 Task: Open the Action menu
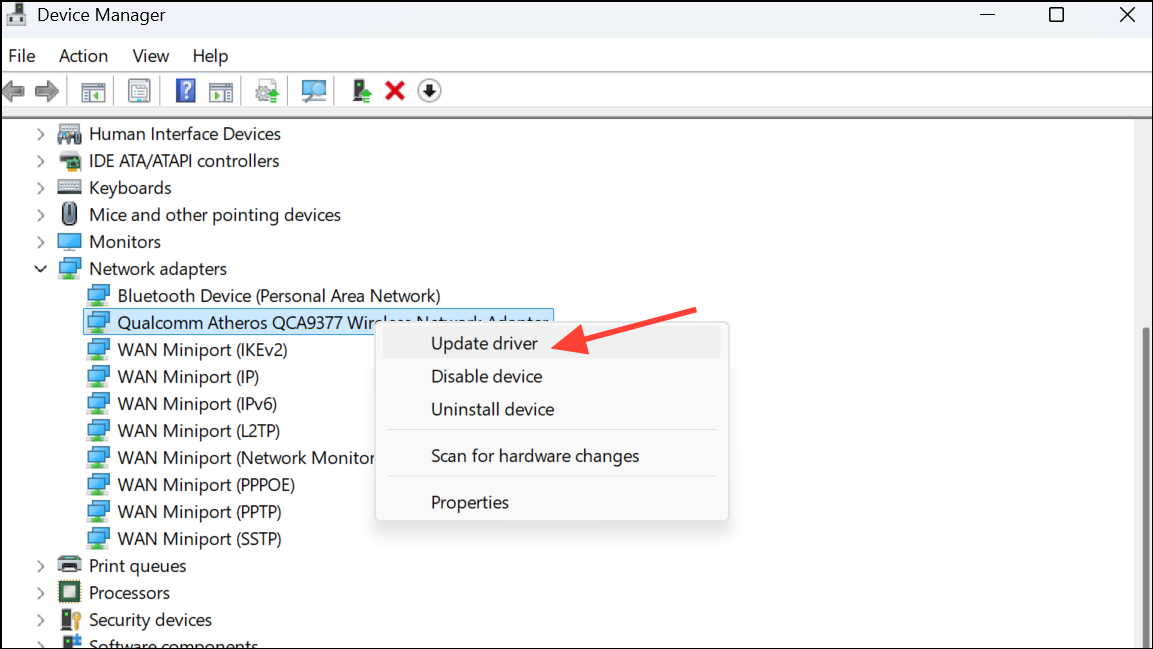[83, 56]
